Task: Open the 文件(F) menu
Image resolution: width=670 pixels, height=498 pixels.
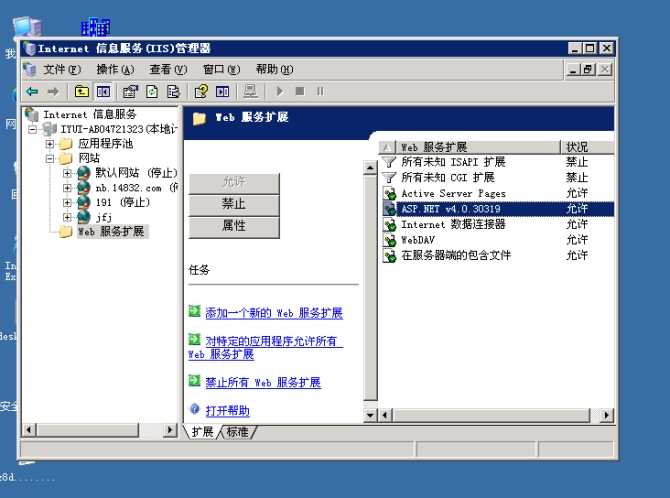Action: [x=62, y=69]
